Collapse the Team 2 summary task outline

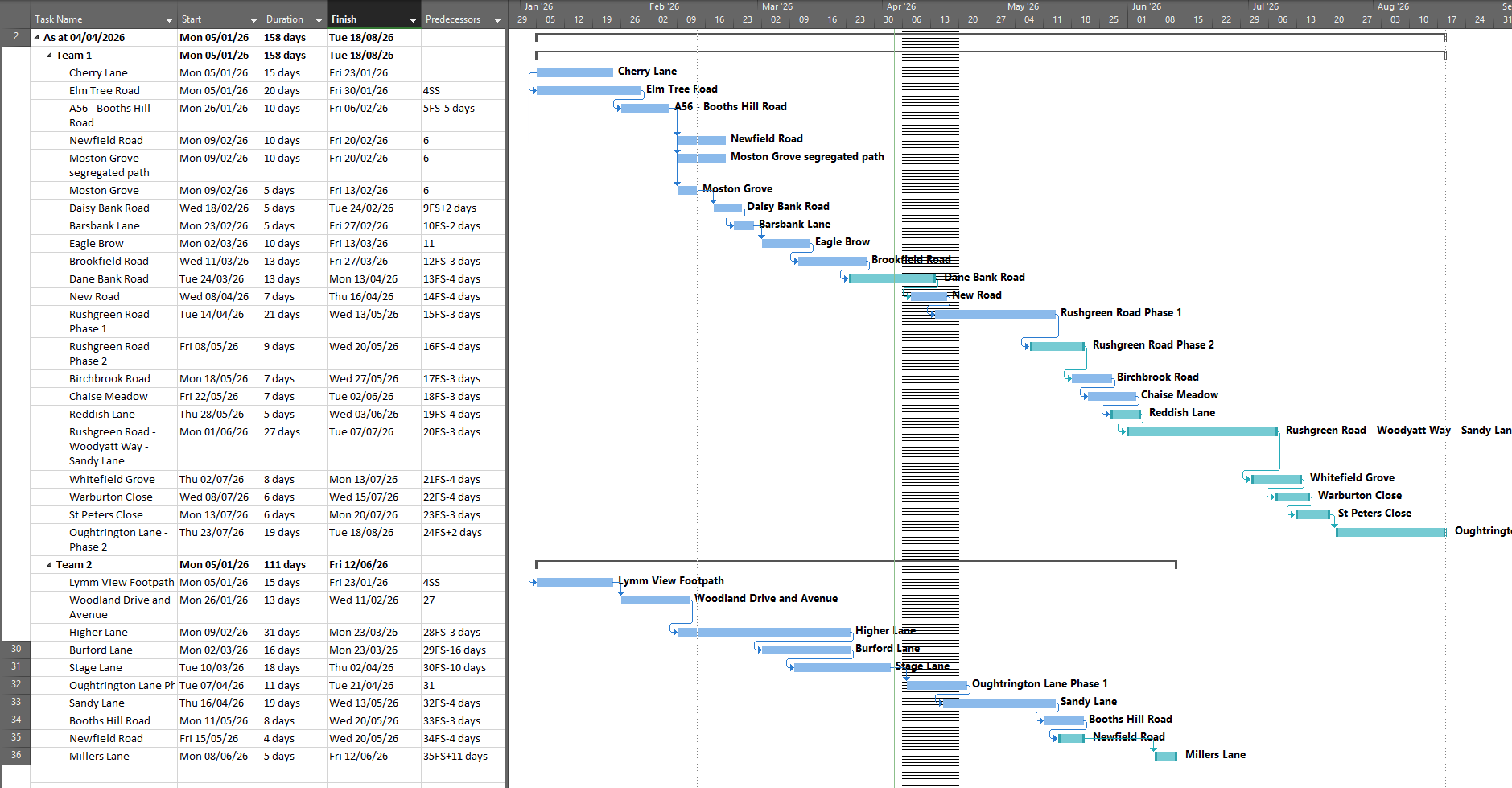[49, 564]
